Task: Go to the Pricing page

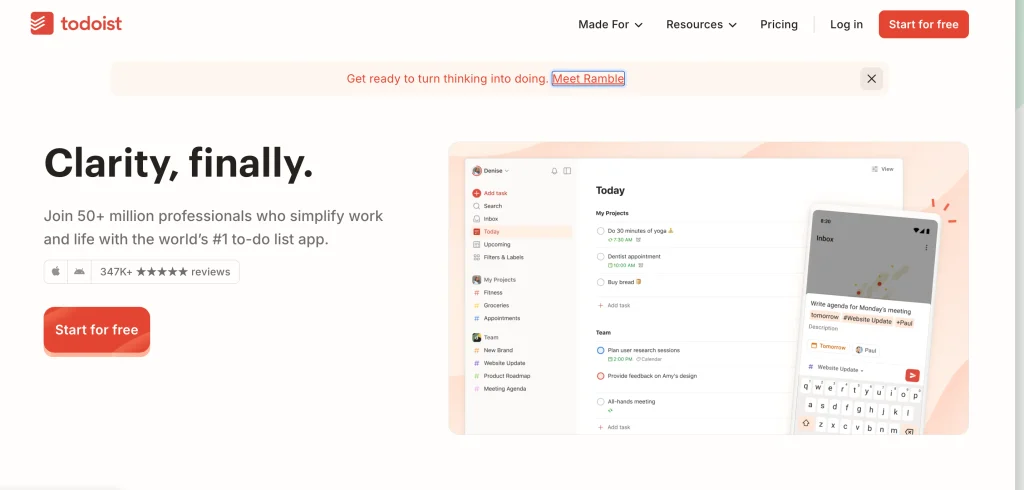Action: point(778,24)
